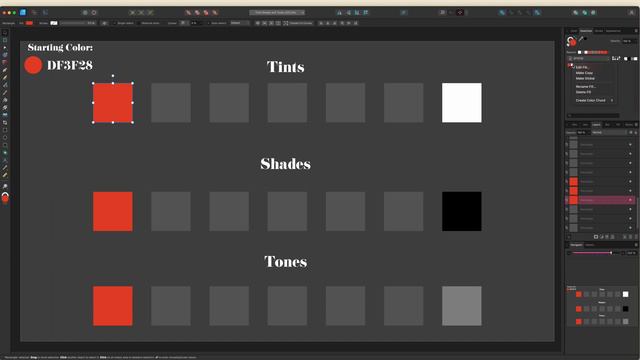
Task: Open blend ranges gear in Layers panel
Action: tap(631, 132)
